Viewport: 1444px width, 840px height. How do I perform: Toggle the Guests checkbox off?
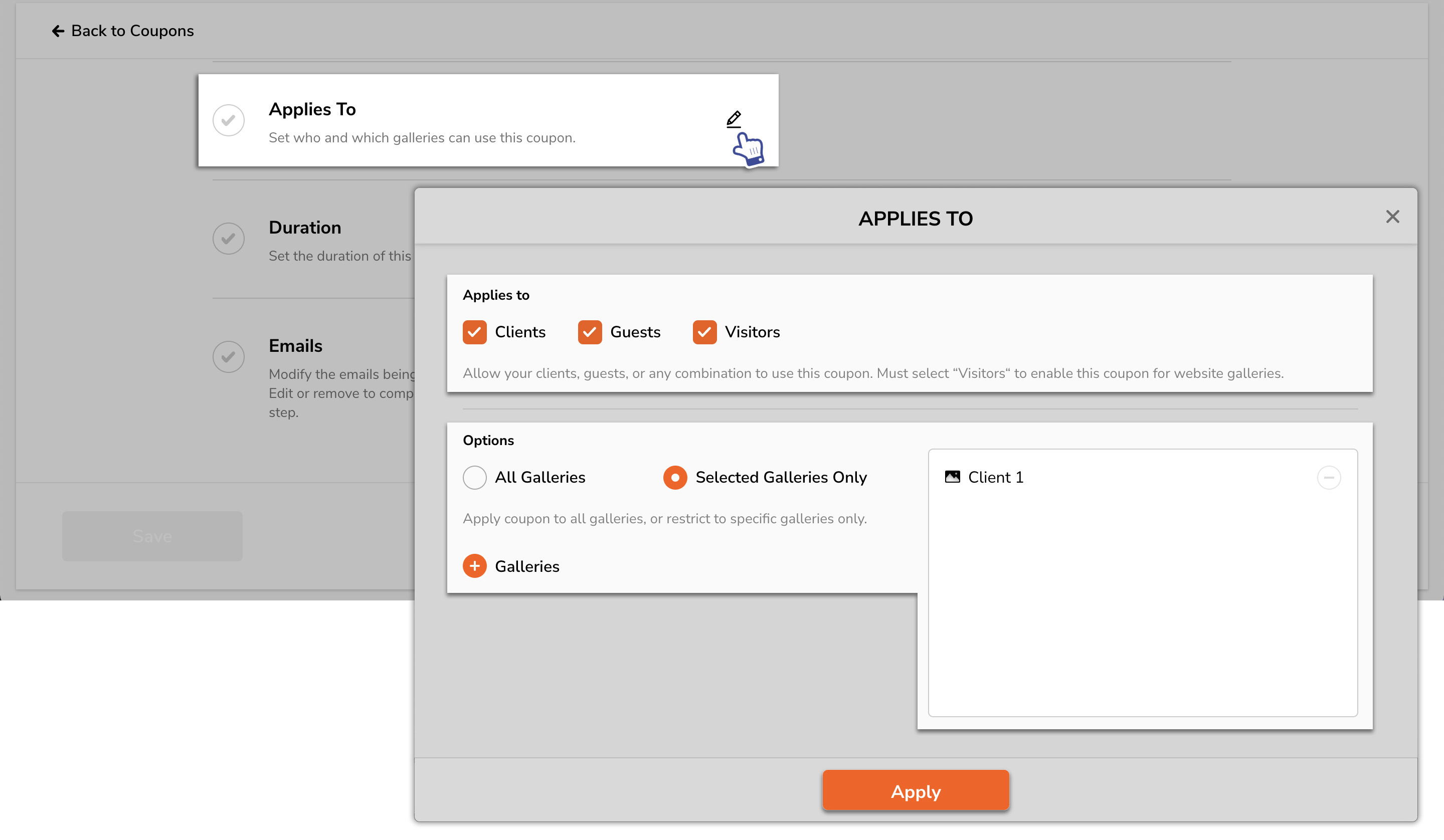[590, 331]
